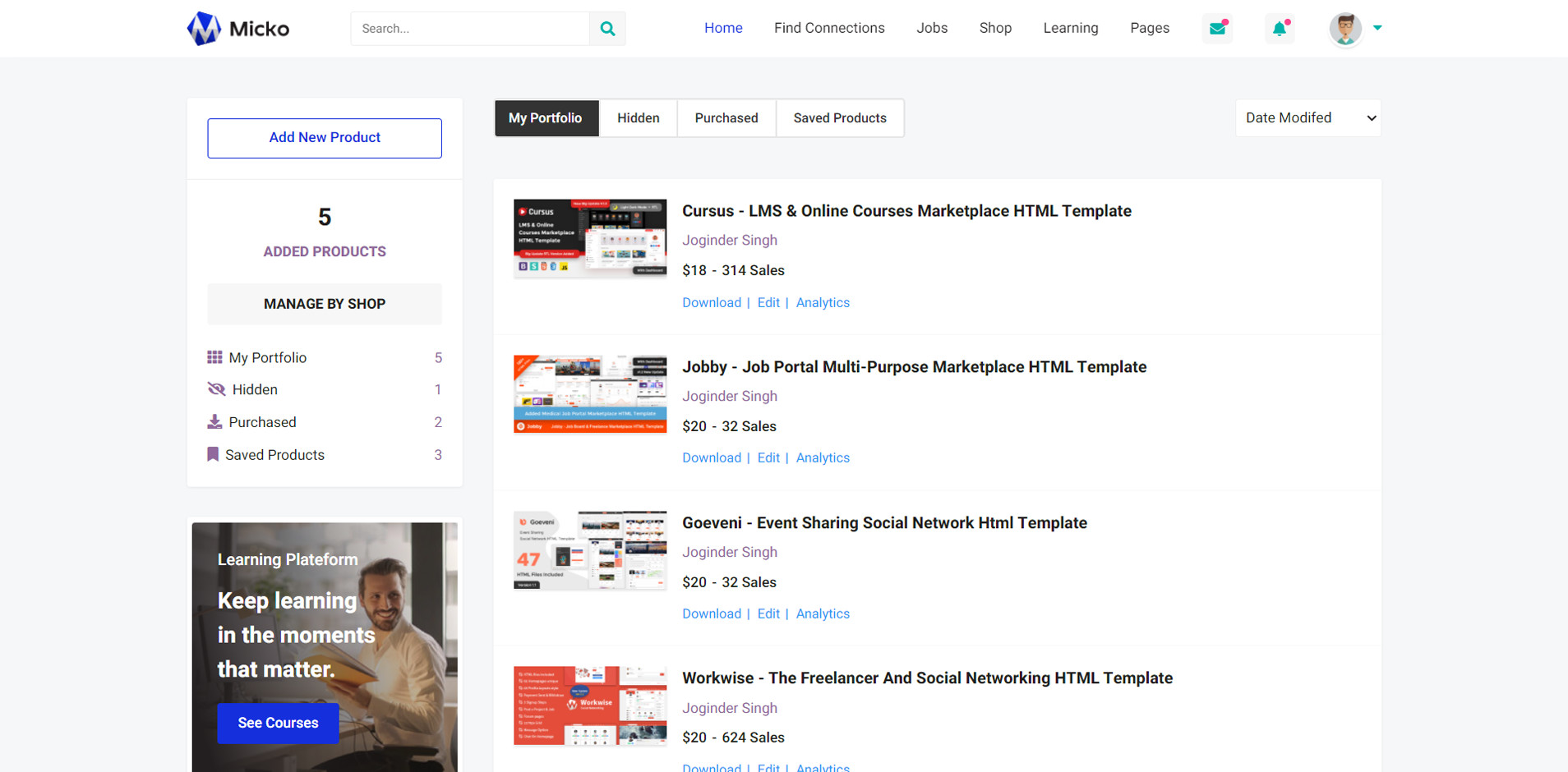Click the search magnifier button
This screenshot has width=1568, height=772.
click(607, 29)
